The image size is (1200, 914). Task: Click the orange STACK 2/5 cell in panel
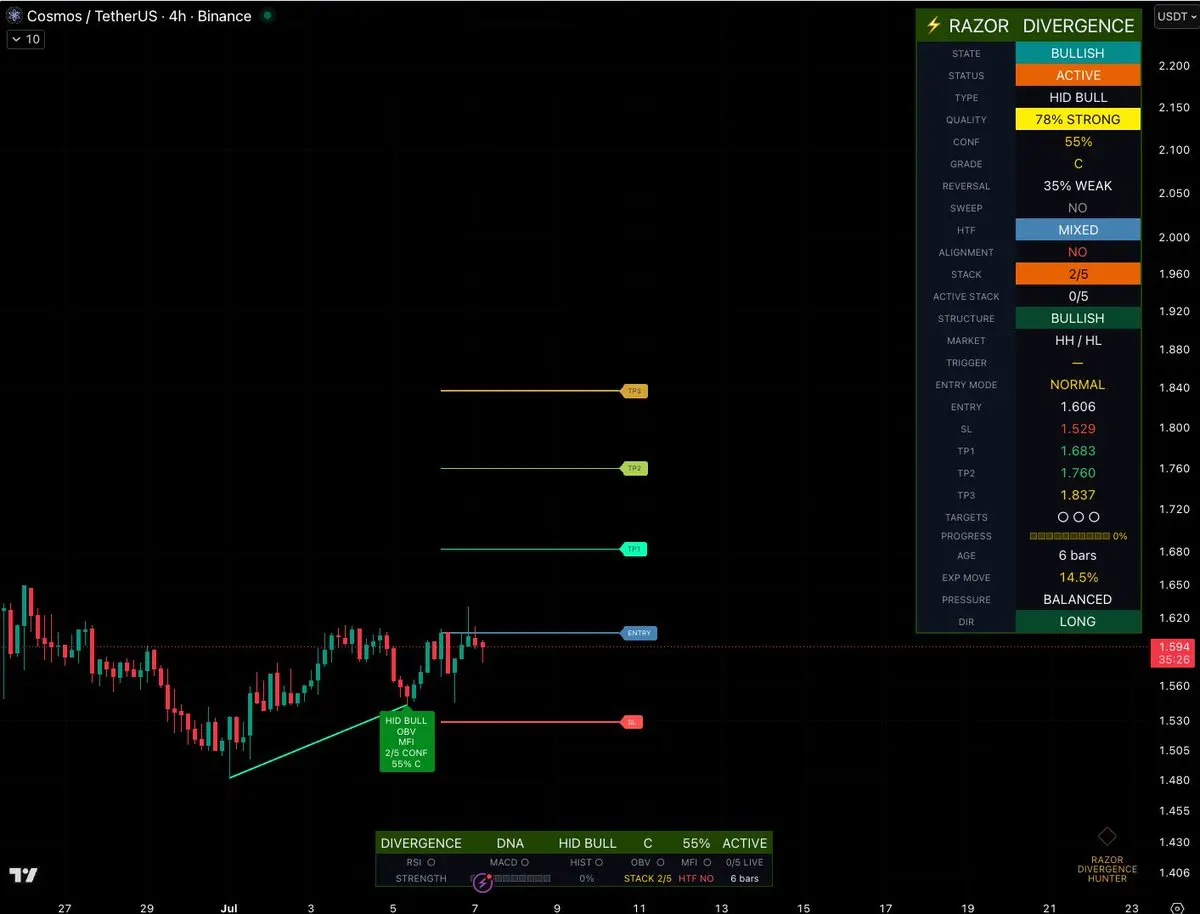(1078, 274)
